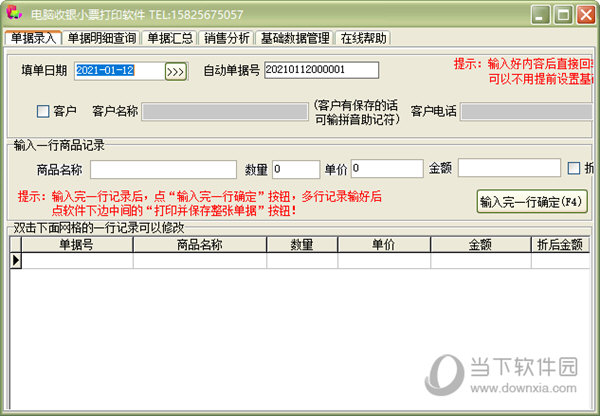
Task: Enable the 客户 checkbox
Action: [43, 111]
